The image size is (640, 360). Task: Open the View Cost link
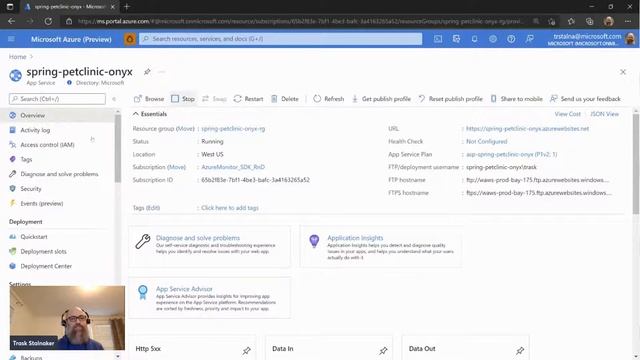(567, 114)
